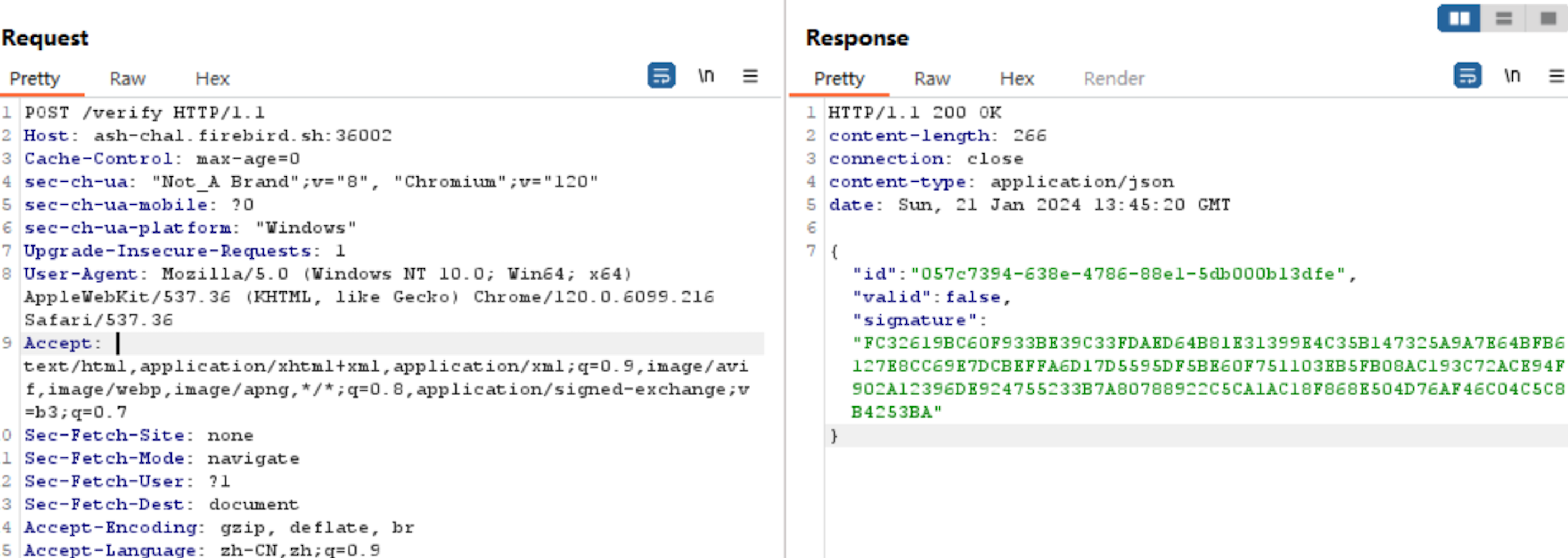This screenshot has width=1568, height=558.
Task: Toggle non-printable characters (\n) in Response panel
Action: [1512, 76]
